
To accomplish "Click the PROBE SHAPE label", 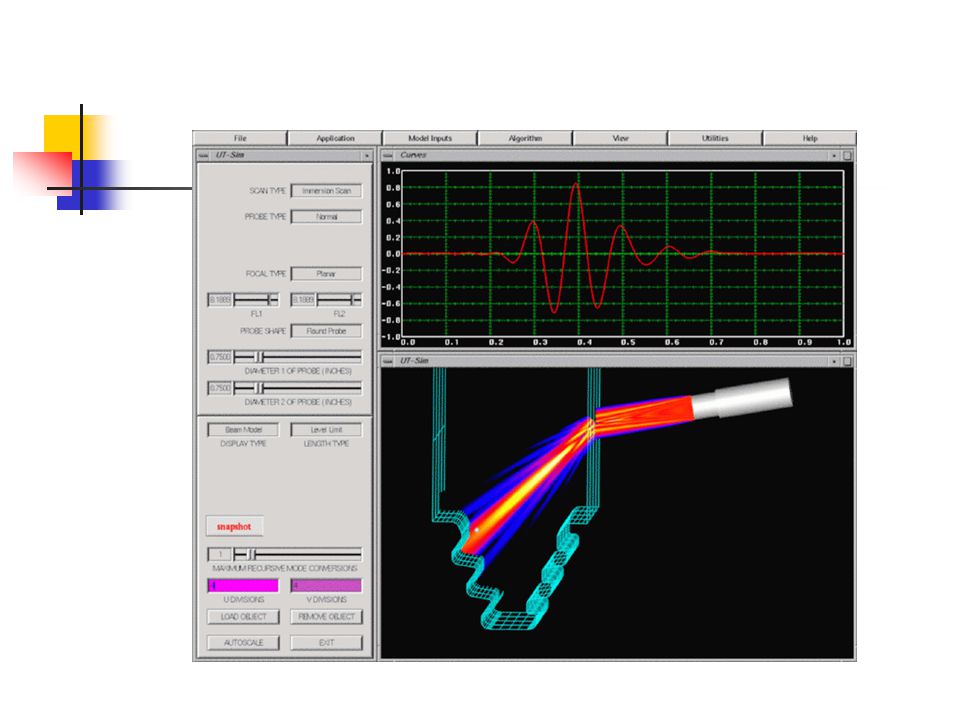I will [263, 331].
